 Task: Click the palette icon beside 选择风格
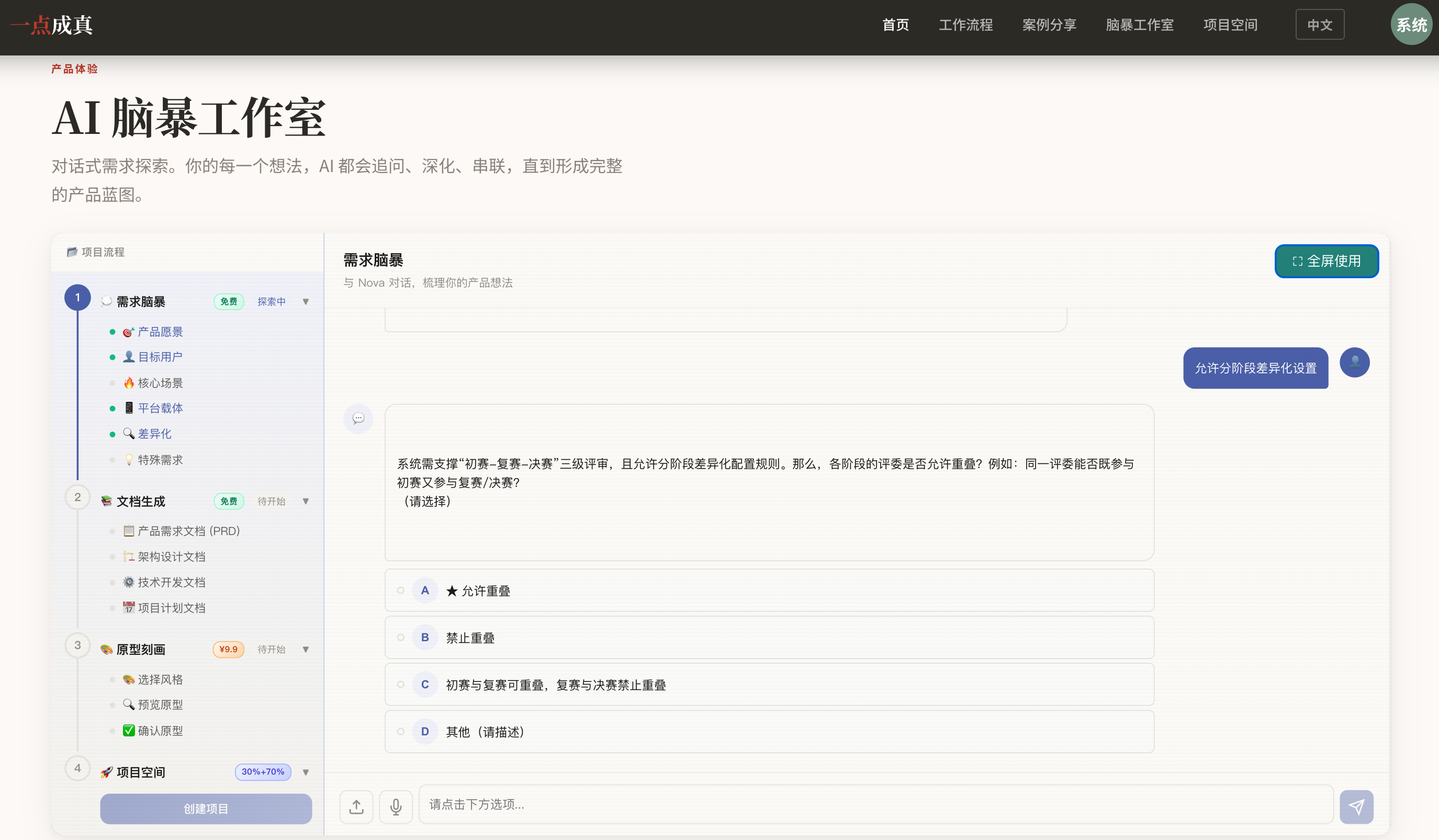129,679
